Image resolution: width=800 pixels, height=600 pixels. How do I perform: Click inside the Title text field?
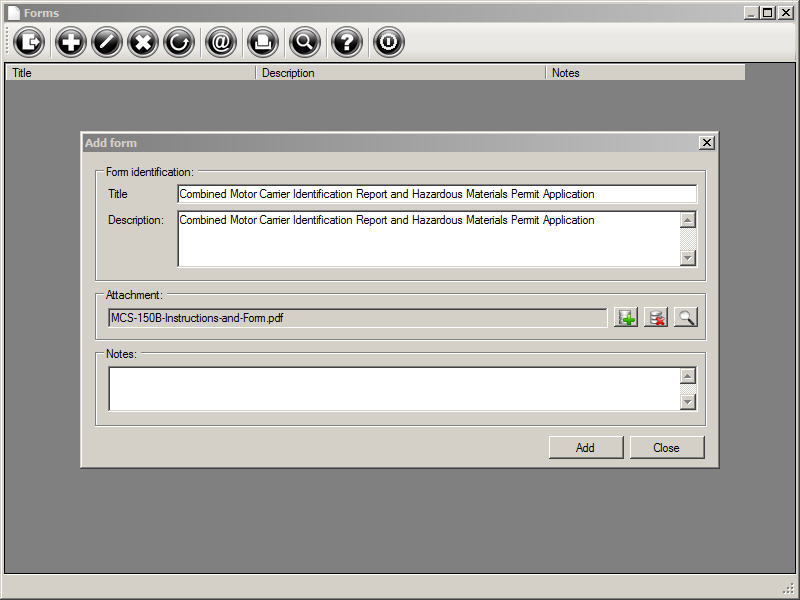(x=436, y=194)
